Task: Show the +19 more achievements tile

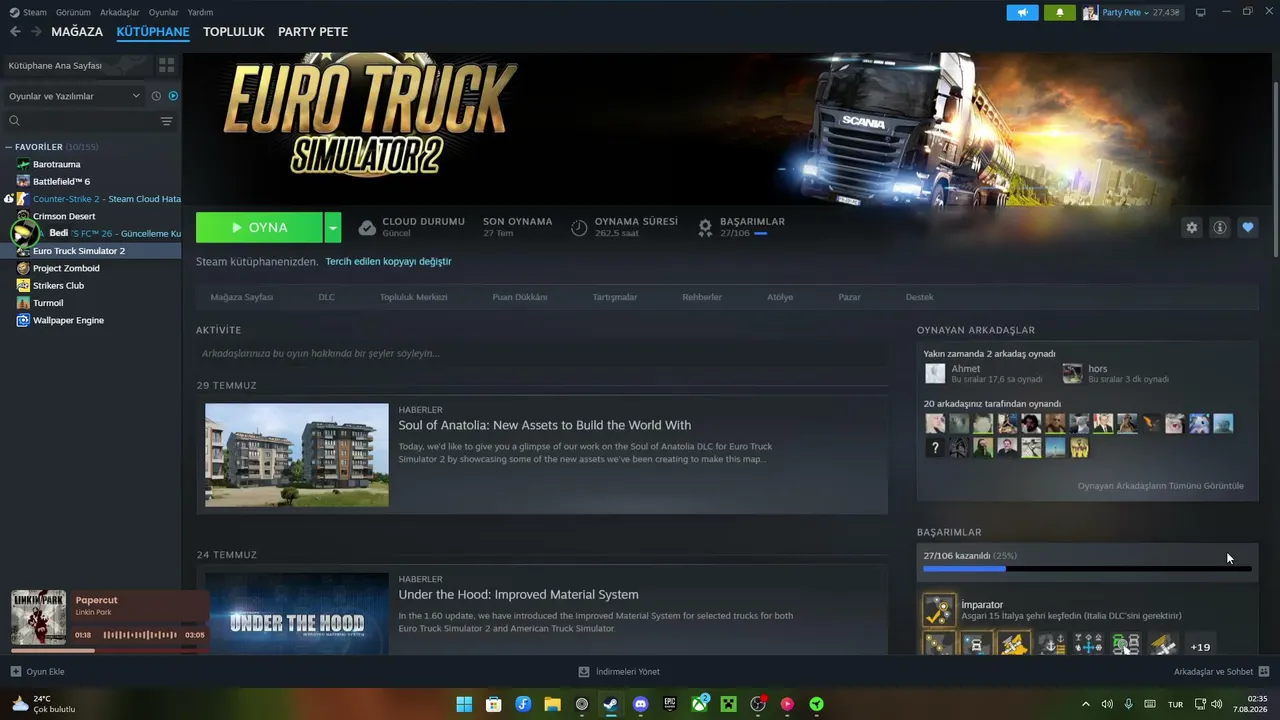Action: [1200, 647]
